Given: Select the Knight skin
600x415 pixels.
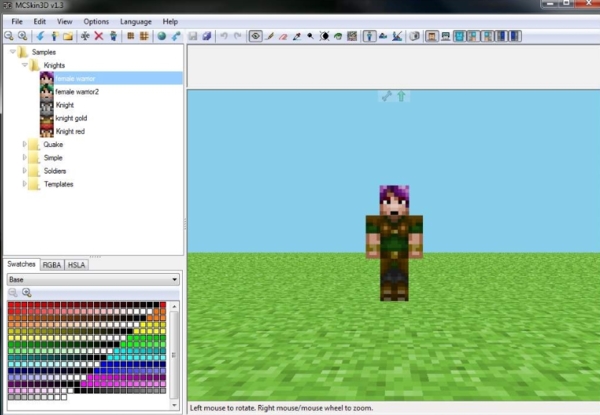Looking at the screenshot, I should (x=65, y=105).
